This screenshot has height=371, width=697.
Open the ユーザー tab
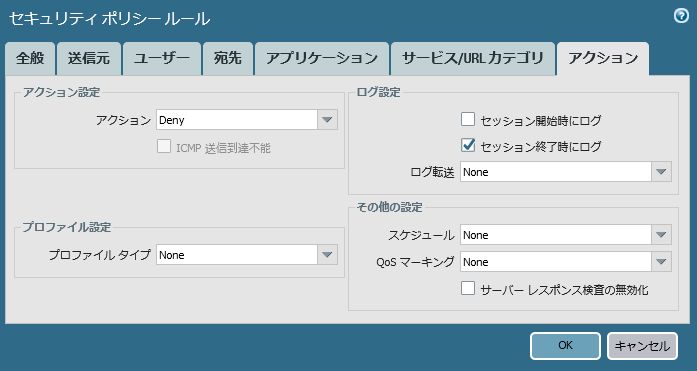click(162, 59)
